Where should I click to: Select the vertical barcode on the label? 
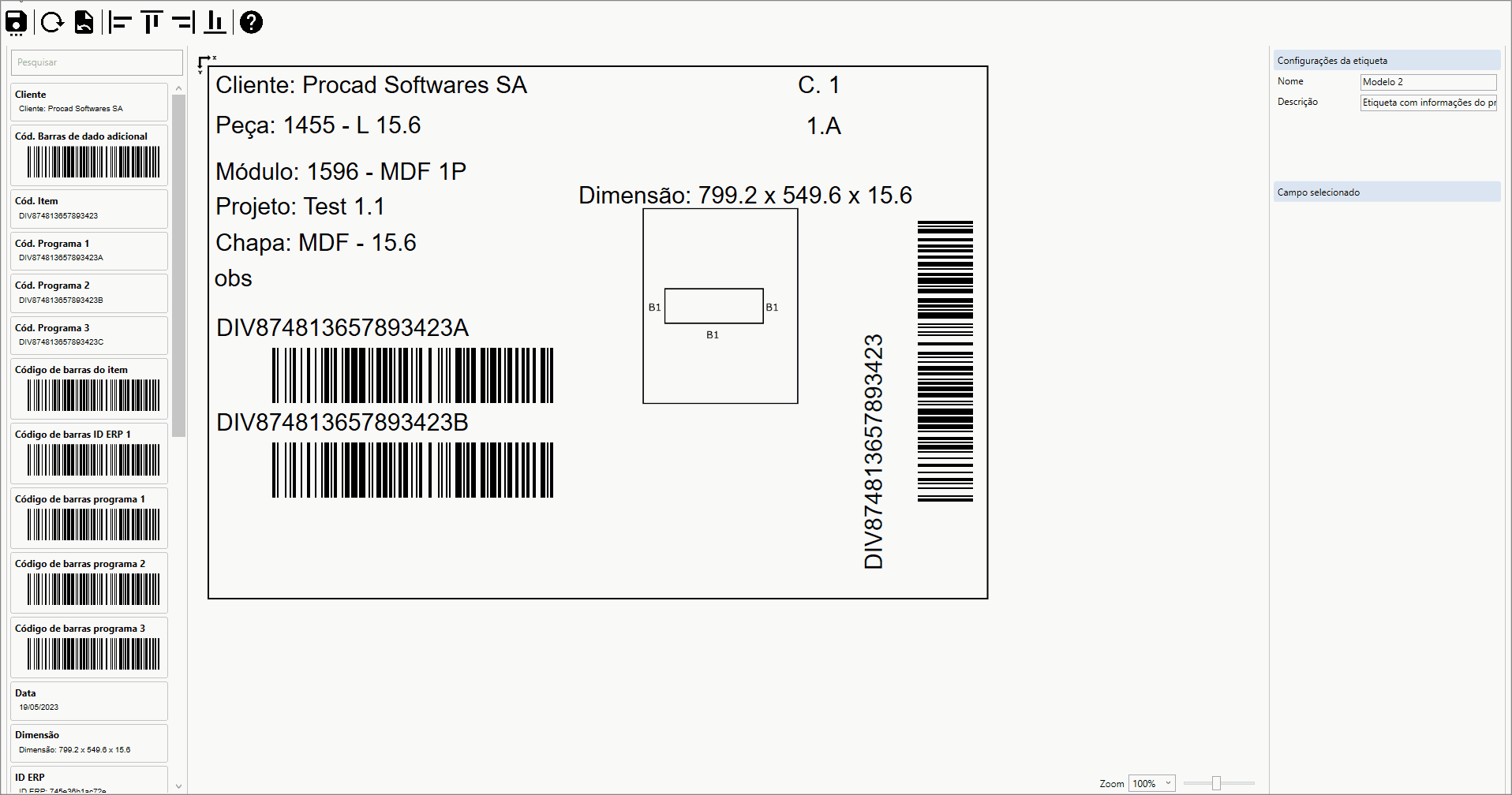[945, 361]
